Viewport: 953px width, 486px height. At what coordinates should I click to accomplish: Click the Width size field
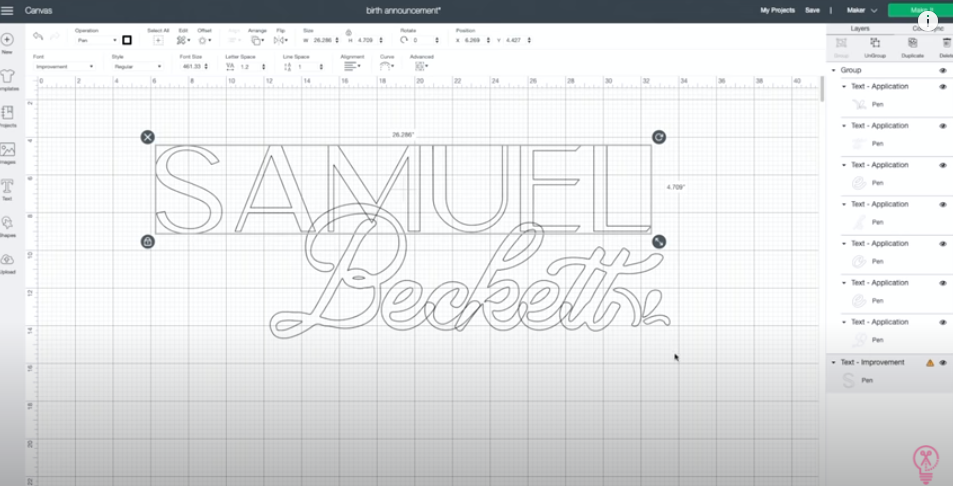(326, 40)
